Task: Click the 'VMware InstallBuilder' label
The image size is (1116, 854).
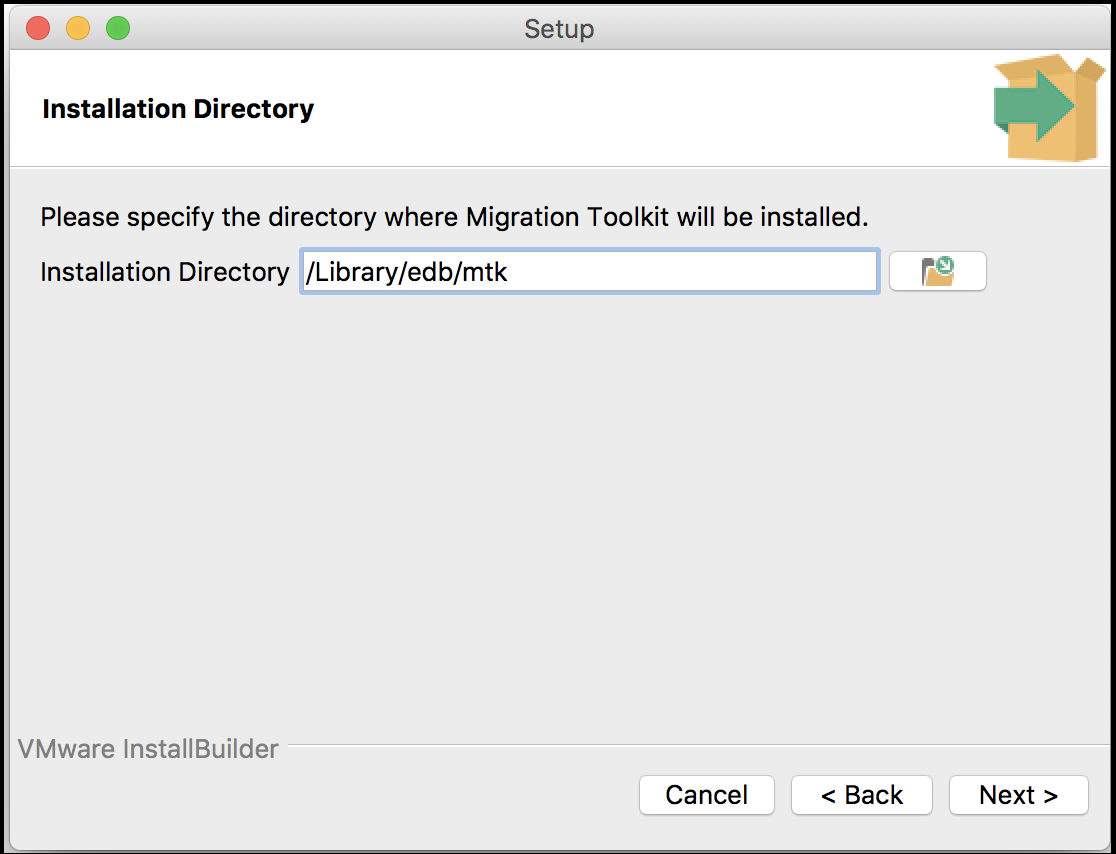Action: click(x=147, y=749)
